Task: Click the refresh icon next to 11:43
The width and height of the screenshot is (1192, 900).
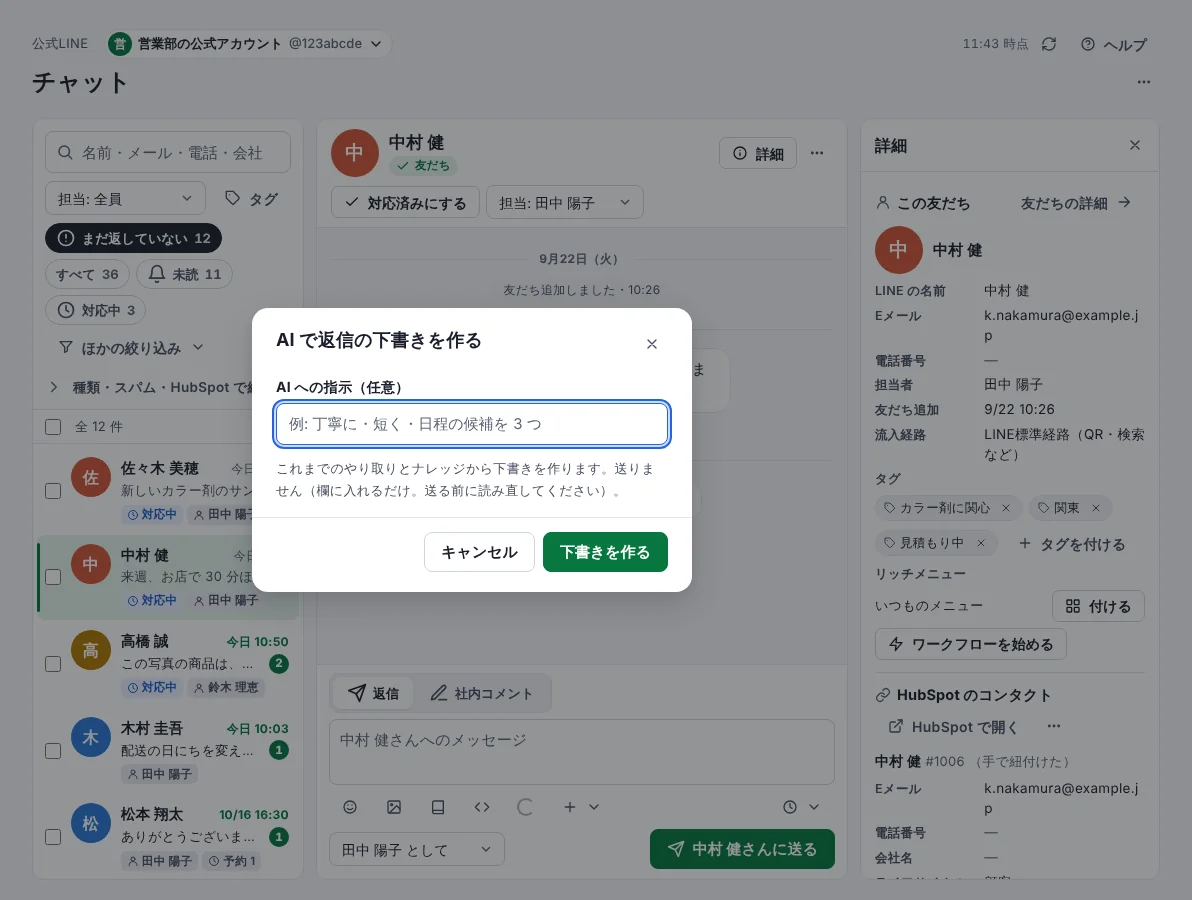Action: 1049,44
